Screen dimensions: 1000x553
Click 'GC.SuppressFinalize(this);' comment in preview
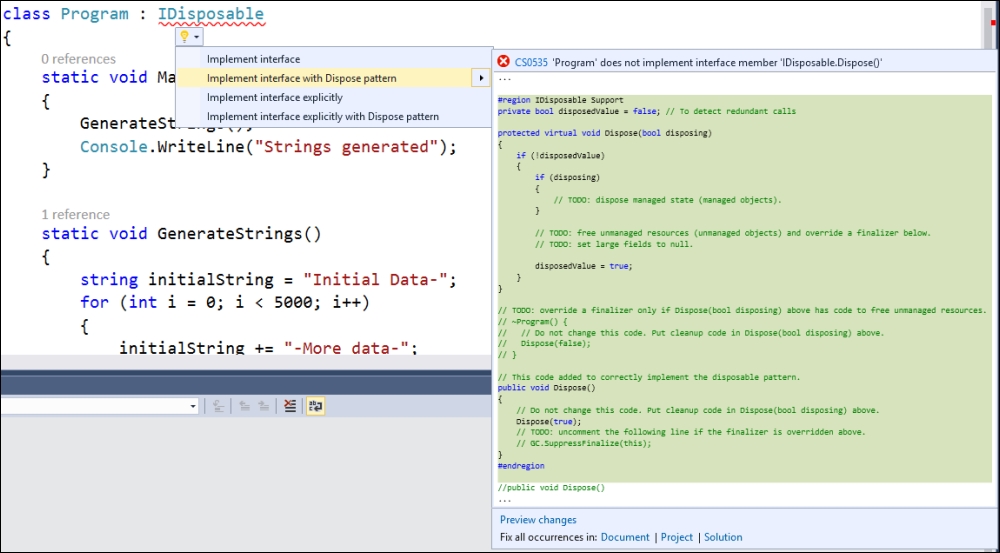click(584, 443)
